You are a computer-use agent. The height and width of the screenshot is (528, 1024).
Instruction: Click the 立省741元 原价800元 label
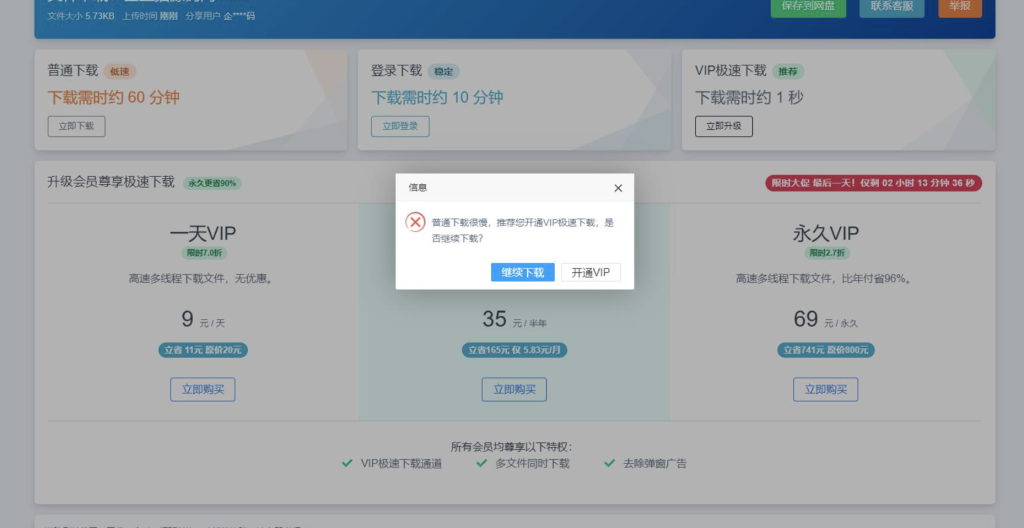point(825,350)
